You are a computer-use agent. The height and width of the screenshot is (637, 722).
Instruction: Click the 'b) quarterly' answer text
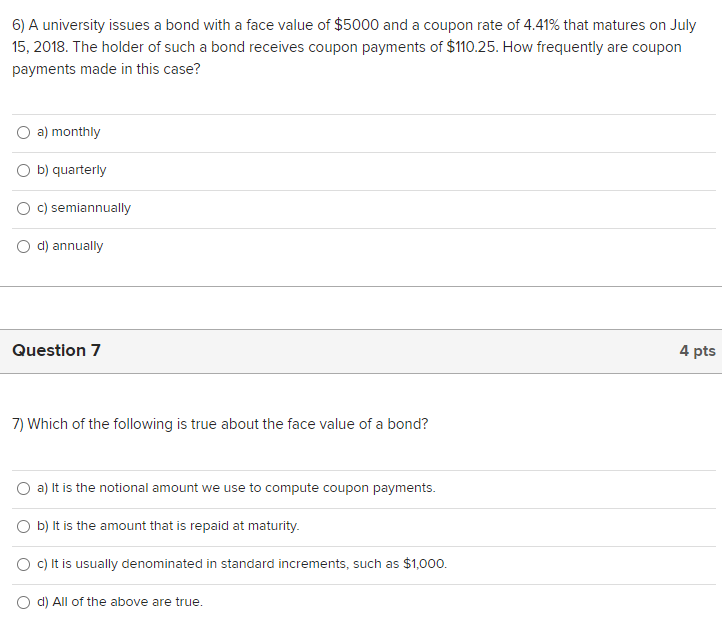pos(71,170)
